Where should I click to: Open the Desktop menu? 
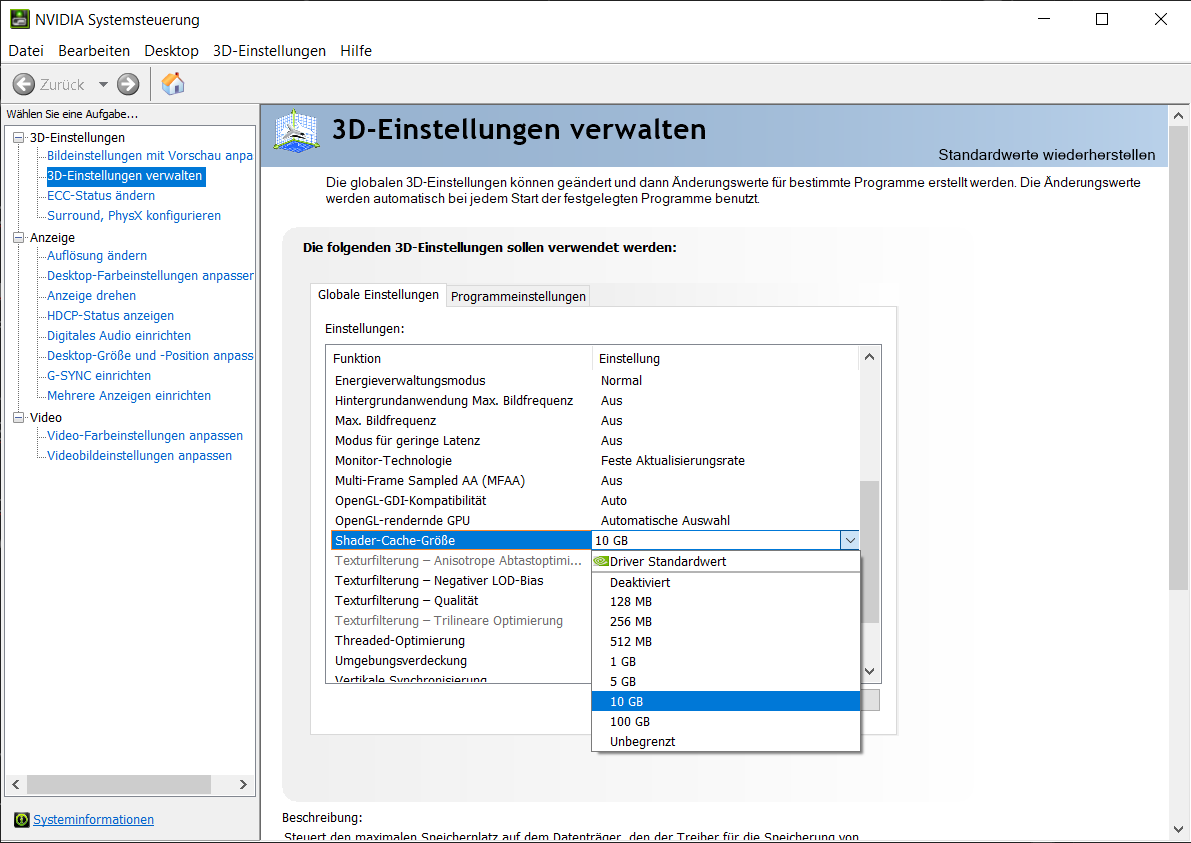point(172,51)
